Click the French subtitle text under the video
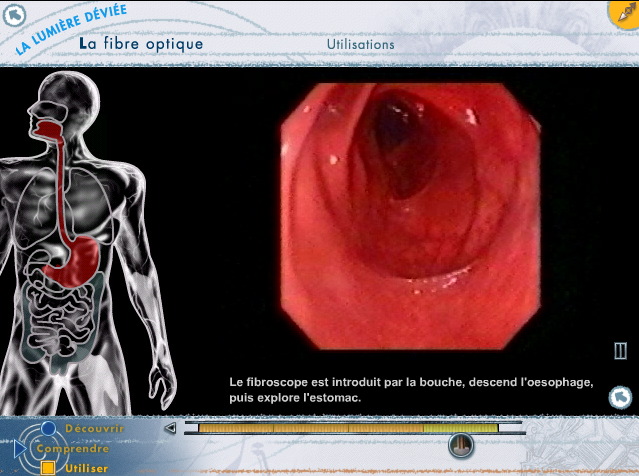Viewport: 639px width, 476px height. pyautogui.click(x=412, y=390)
